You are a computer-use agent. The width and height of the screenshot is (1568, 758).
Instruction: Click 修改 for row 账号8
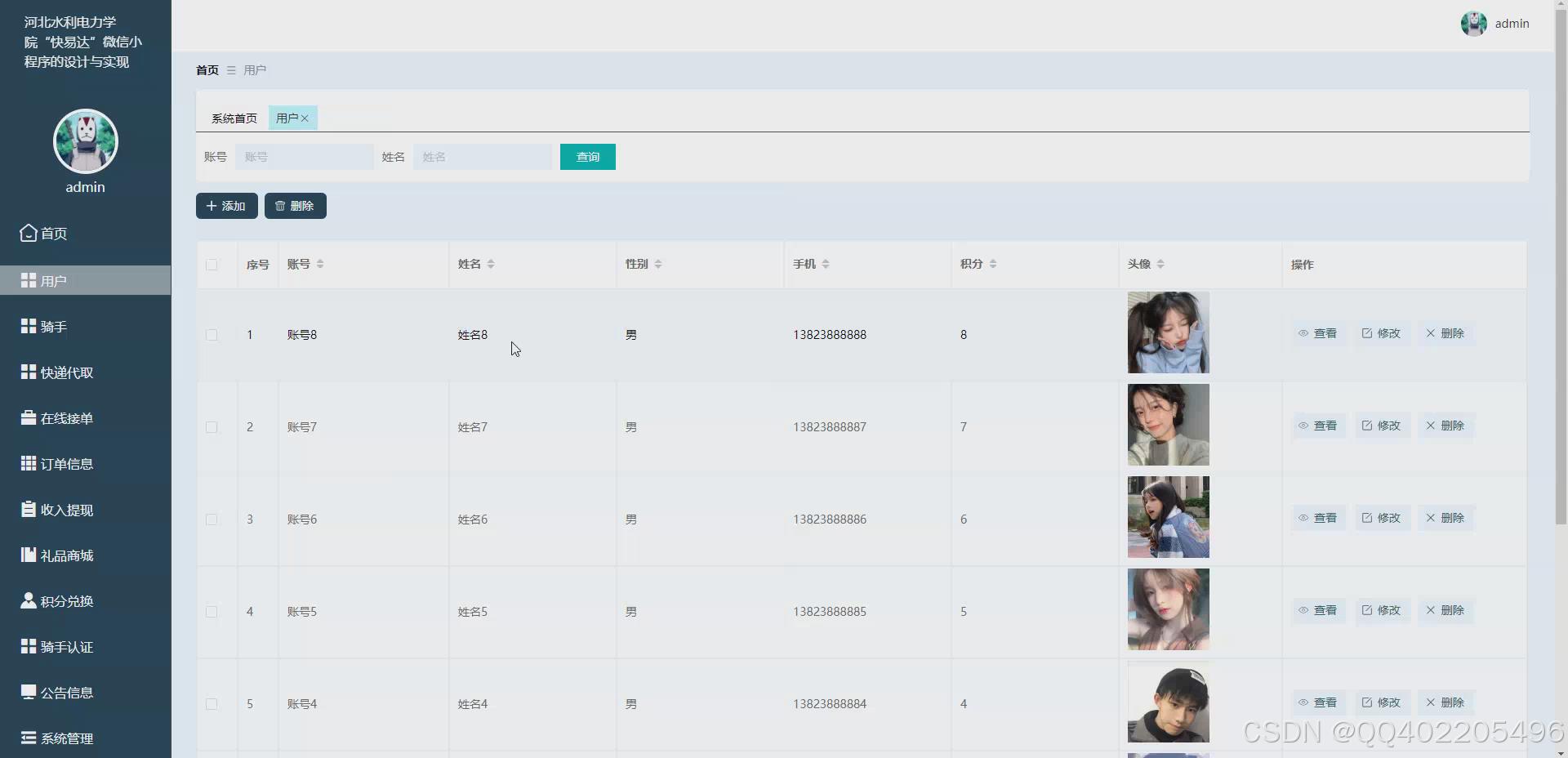[1382, 333]
